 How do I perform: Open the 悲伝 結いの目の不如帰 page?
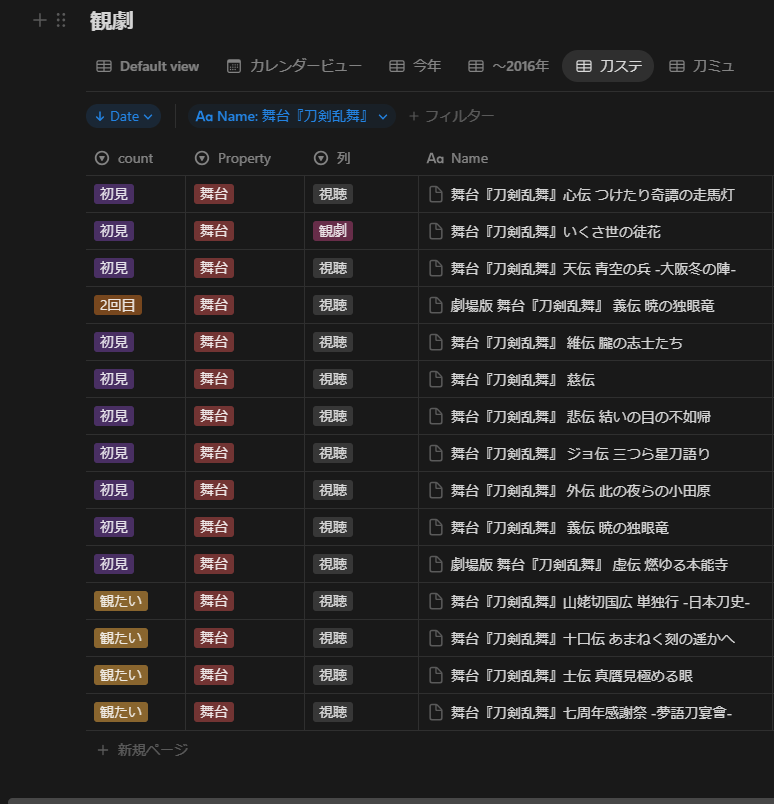coord(580,417)
